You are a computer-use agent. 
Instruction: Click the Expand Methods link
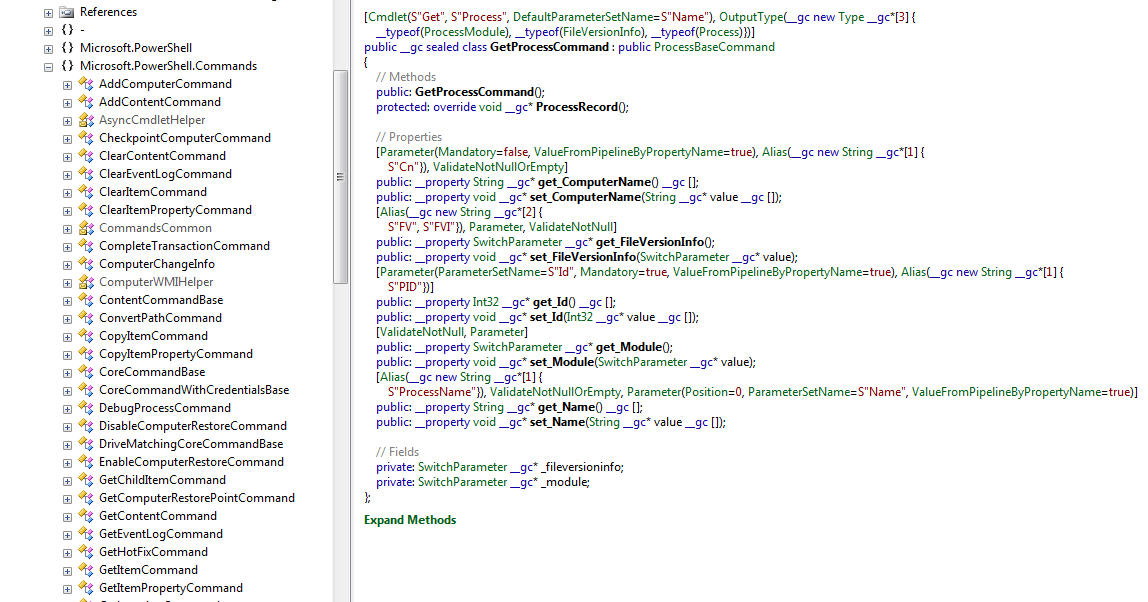[410, 520]
